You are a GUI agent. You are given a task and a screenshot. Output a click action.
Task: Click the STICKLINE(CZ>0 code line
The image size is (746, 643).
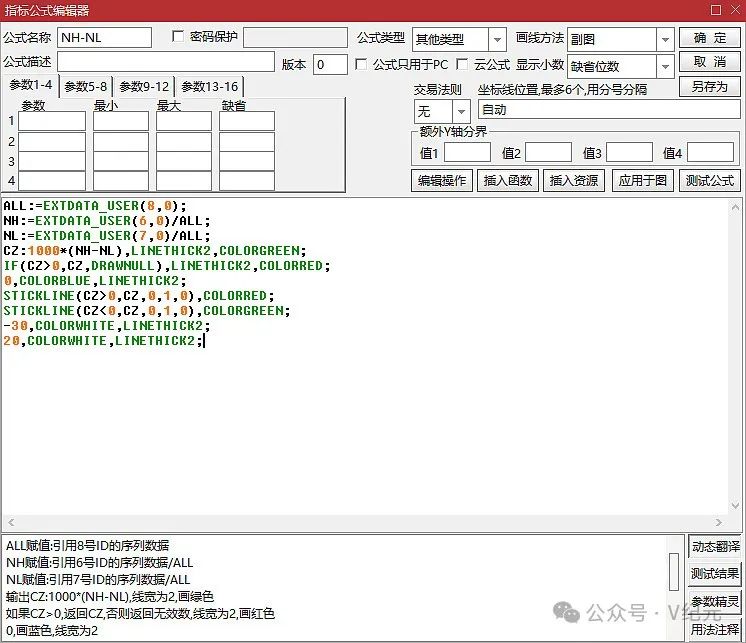click(x=138, y=296)
